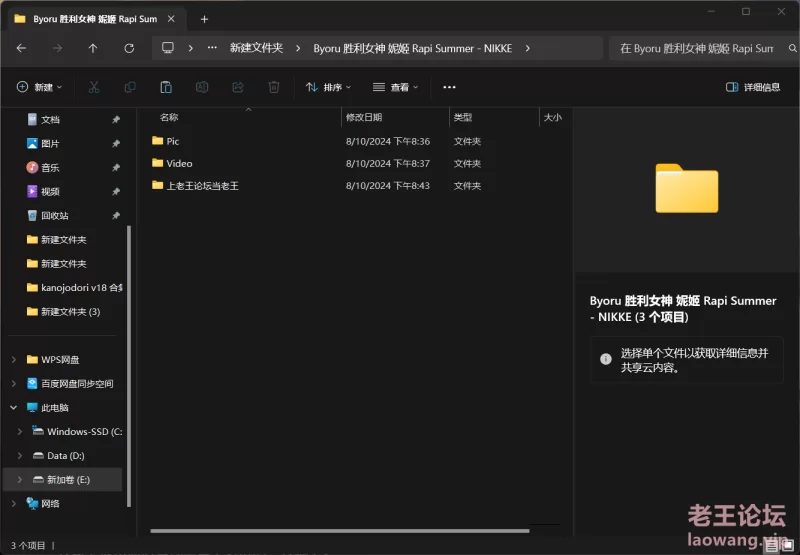Click 8/10/2024 下午8:36 date of Pic
800x555 pixels.
click(388, 141)
